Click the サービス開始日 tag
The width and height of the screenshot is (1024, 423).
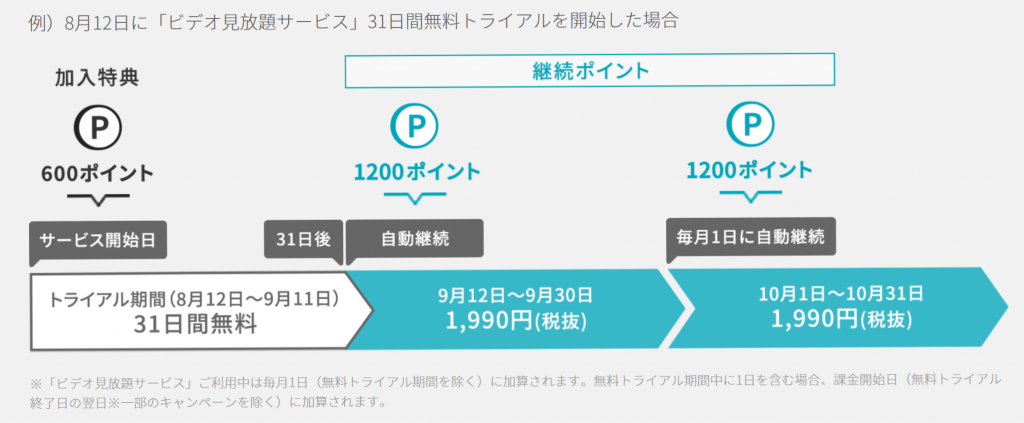(x=98, y=243)
